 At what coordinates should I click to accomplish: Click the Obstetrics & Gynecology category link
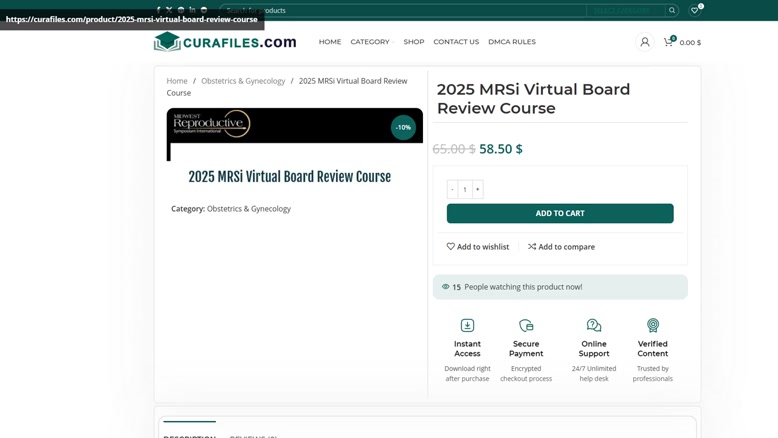[x=249, y=209]
